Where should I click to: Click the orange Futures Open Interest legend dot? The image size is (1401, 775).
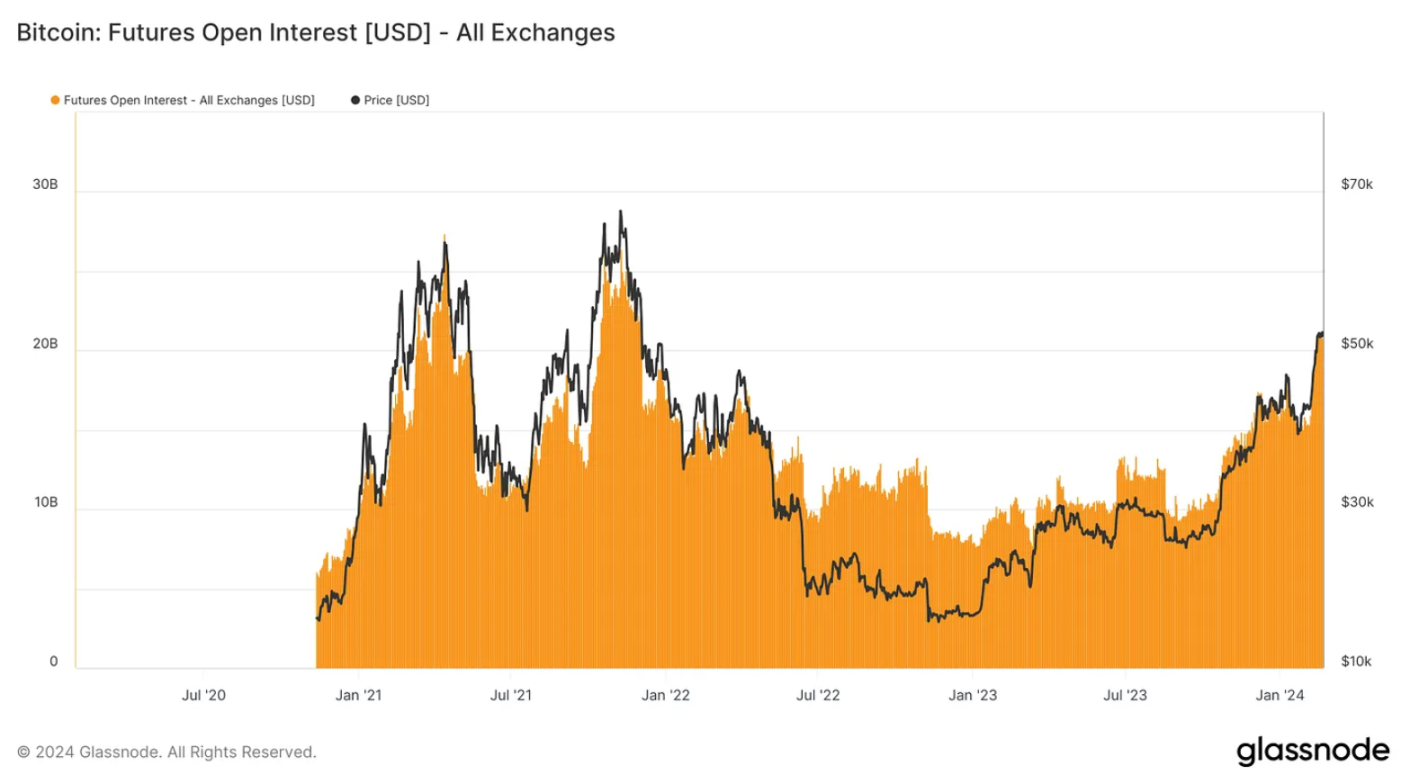tap(55, 100)
